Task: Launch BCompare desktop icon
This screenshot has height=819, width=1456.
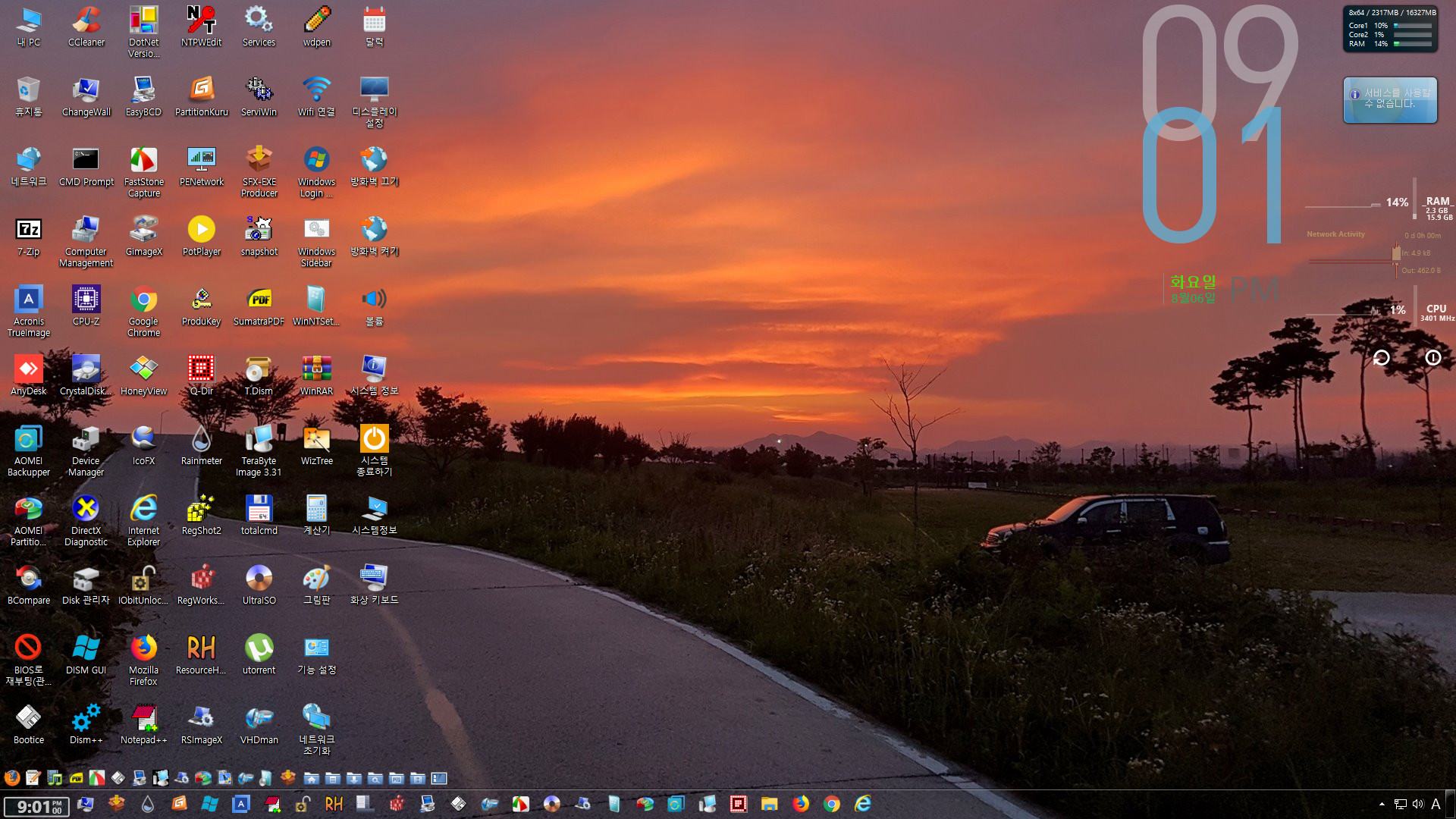Action: (x=29, y=585)
